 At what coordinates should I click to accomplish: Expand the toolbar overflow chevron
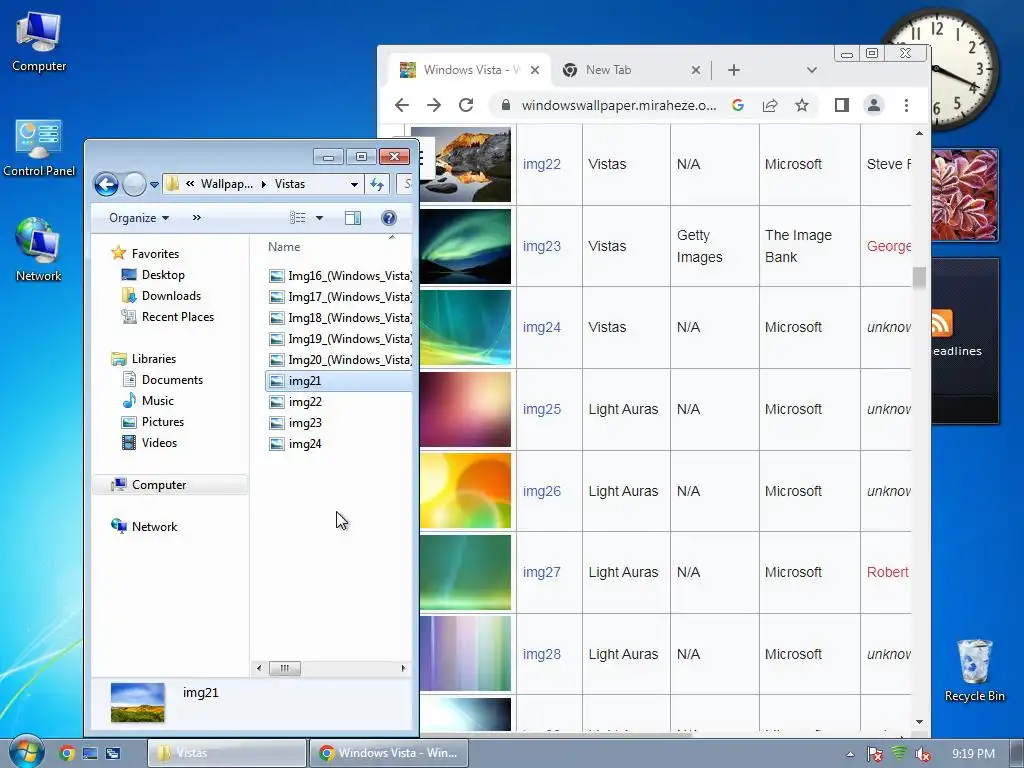197,218
